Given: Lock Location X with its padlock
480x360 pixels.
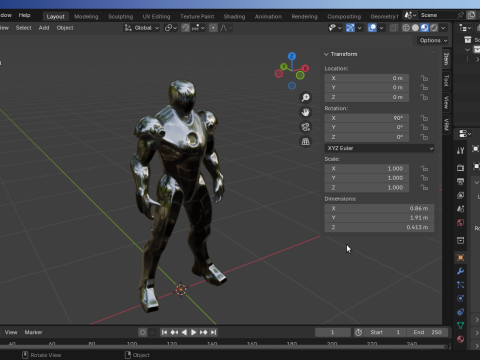Looking at the screenshot, I should click(424, 78).
